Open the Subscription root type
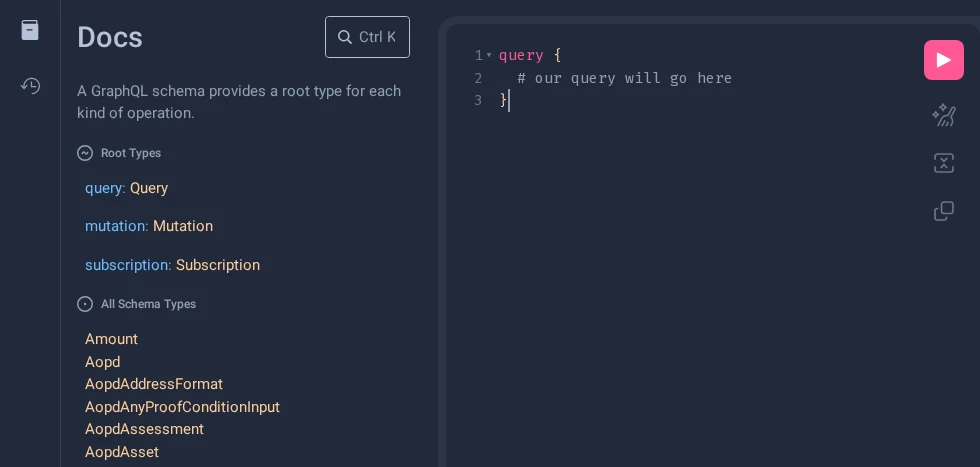Image resolution: width=980 pixels, height=467 pixels. click(218, 265)
